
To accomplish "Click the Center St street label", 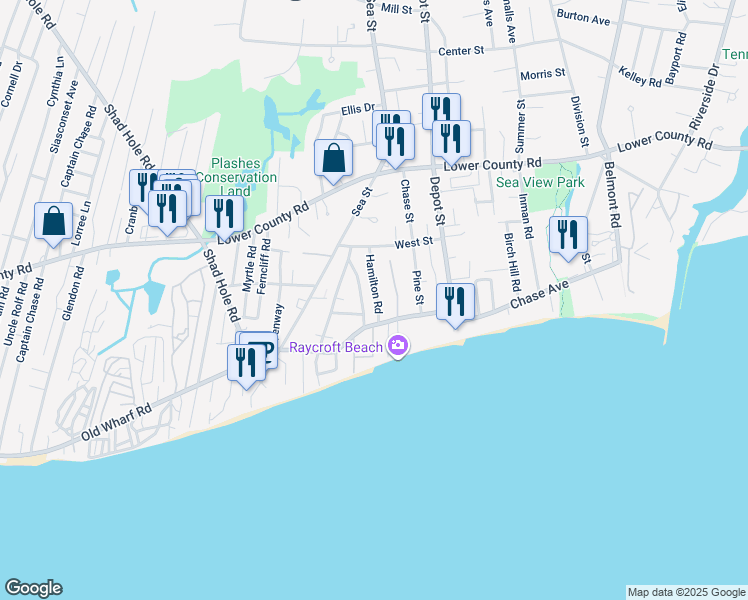I will tap(461, 51).
